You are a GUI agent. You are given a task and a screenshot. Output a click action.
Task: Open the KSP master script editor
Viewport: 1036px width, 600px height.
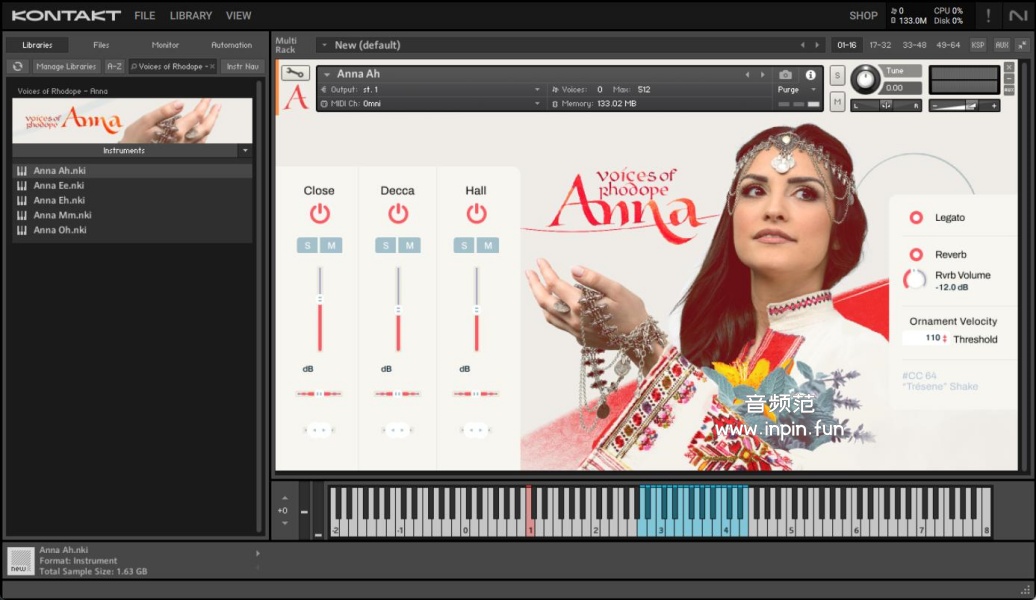point(978,45)
